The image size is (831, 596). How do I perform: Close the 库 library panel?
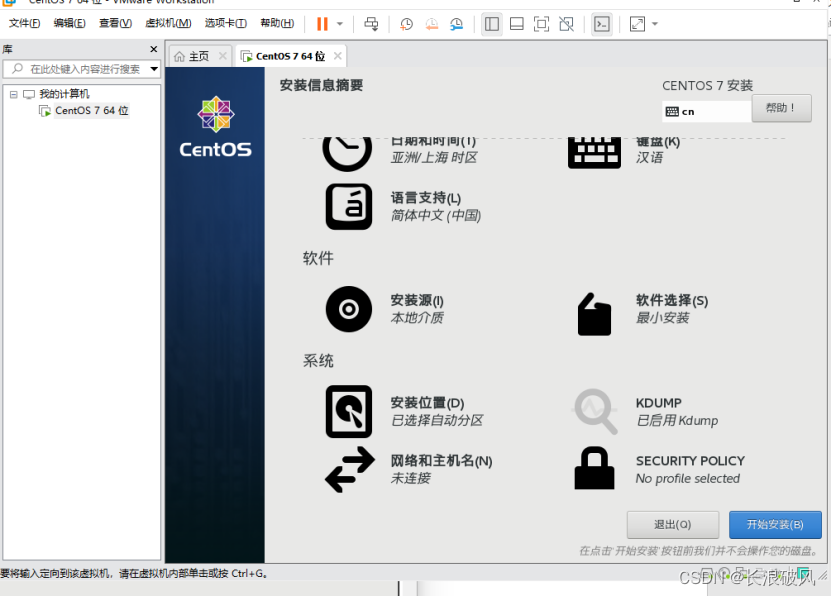[154, 49]
